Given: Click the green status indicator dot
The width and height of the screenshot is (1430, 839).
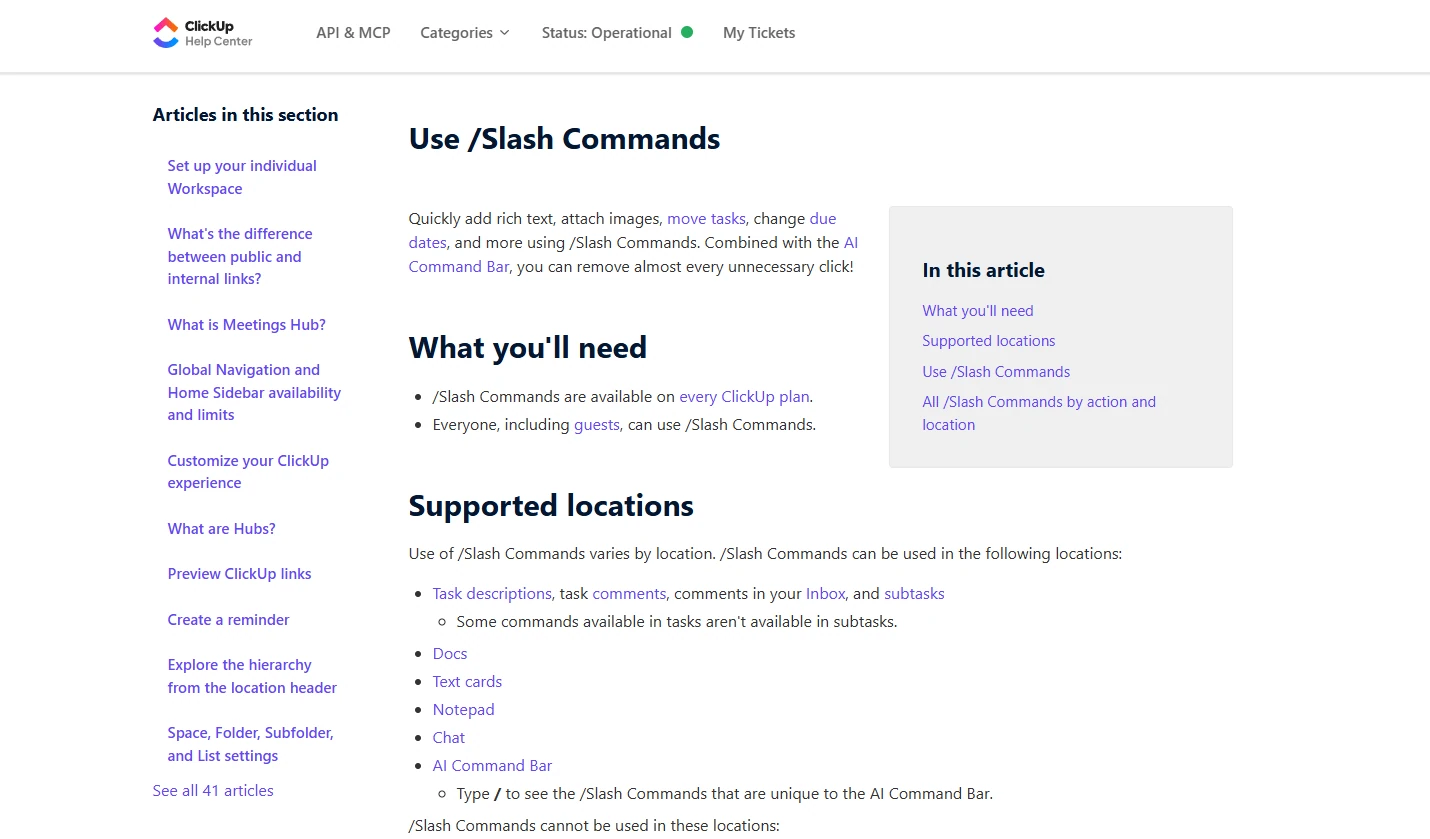Looking at the screenshot, I should tap(687, 32).
